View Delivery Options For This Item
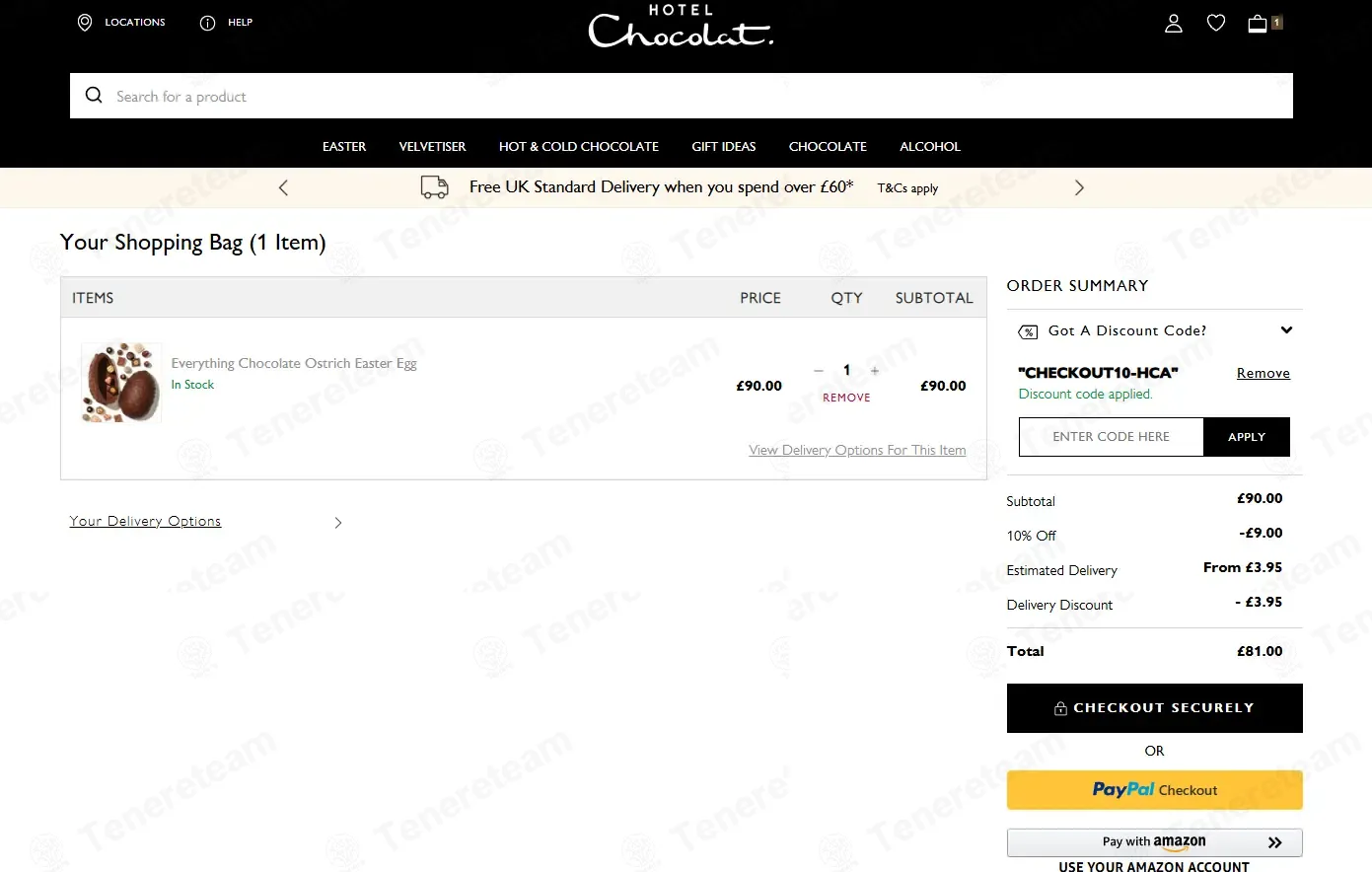The width and height of the screenshot is (1372, 872). (x=857, y=450)
